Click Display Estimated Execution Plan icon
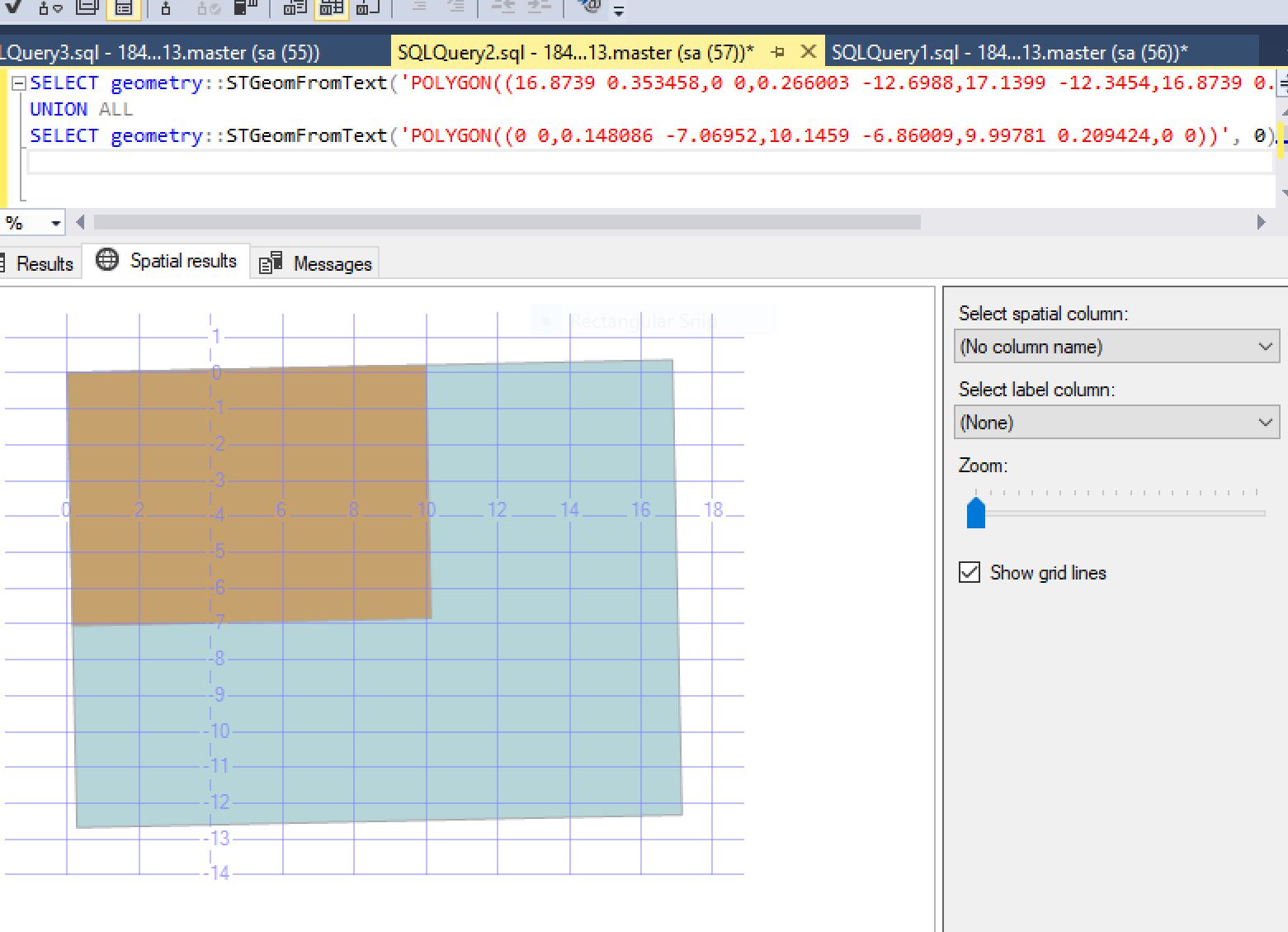Viewport: 1288px width, 932px height. (50, 7)
